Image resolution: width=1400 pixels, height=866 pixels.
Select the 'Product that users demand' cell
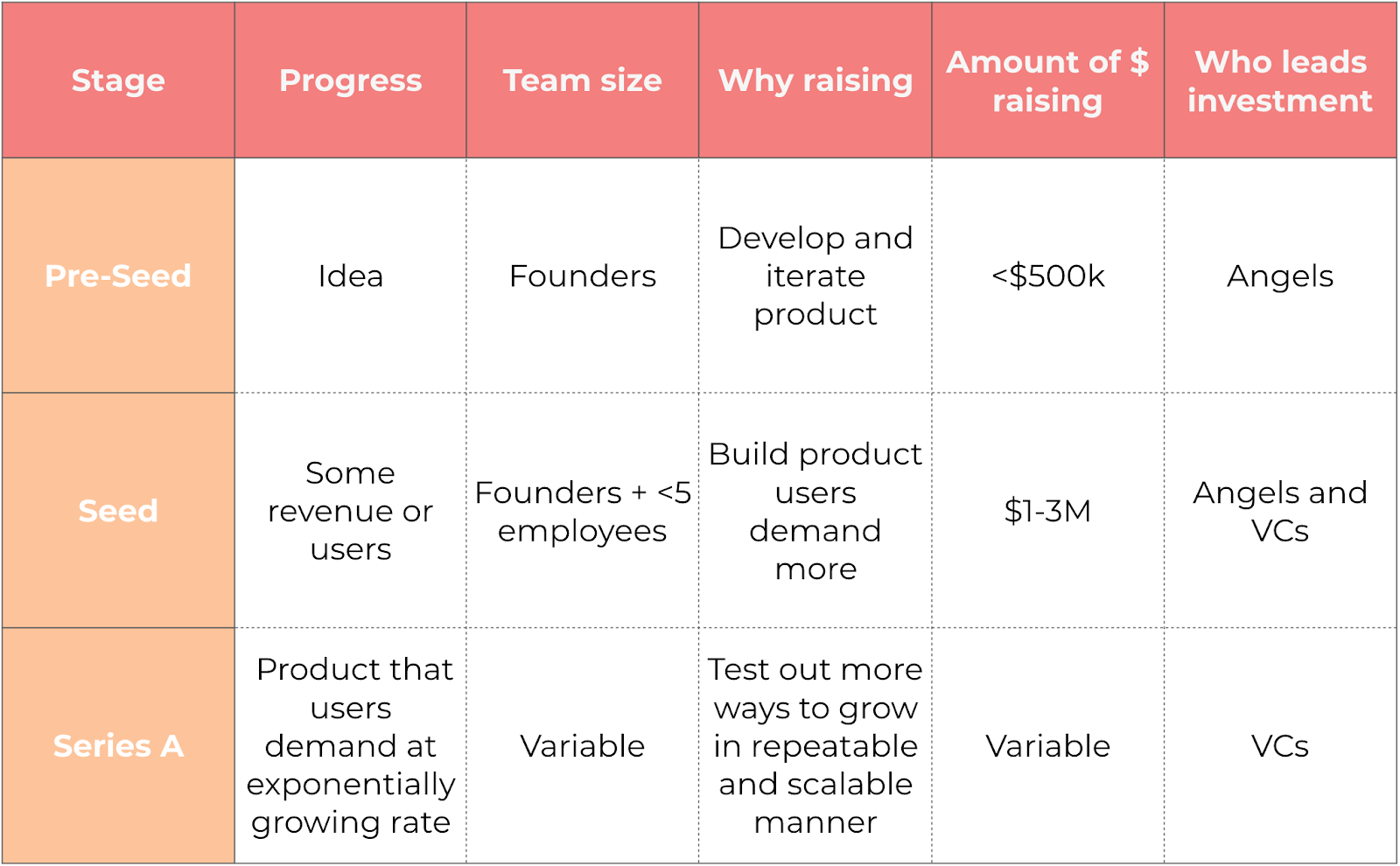click(x=350, y=745)
